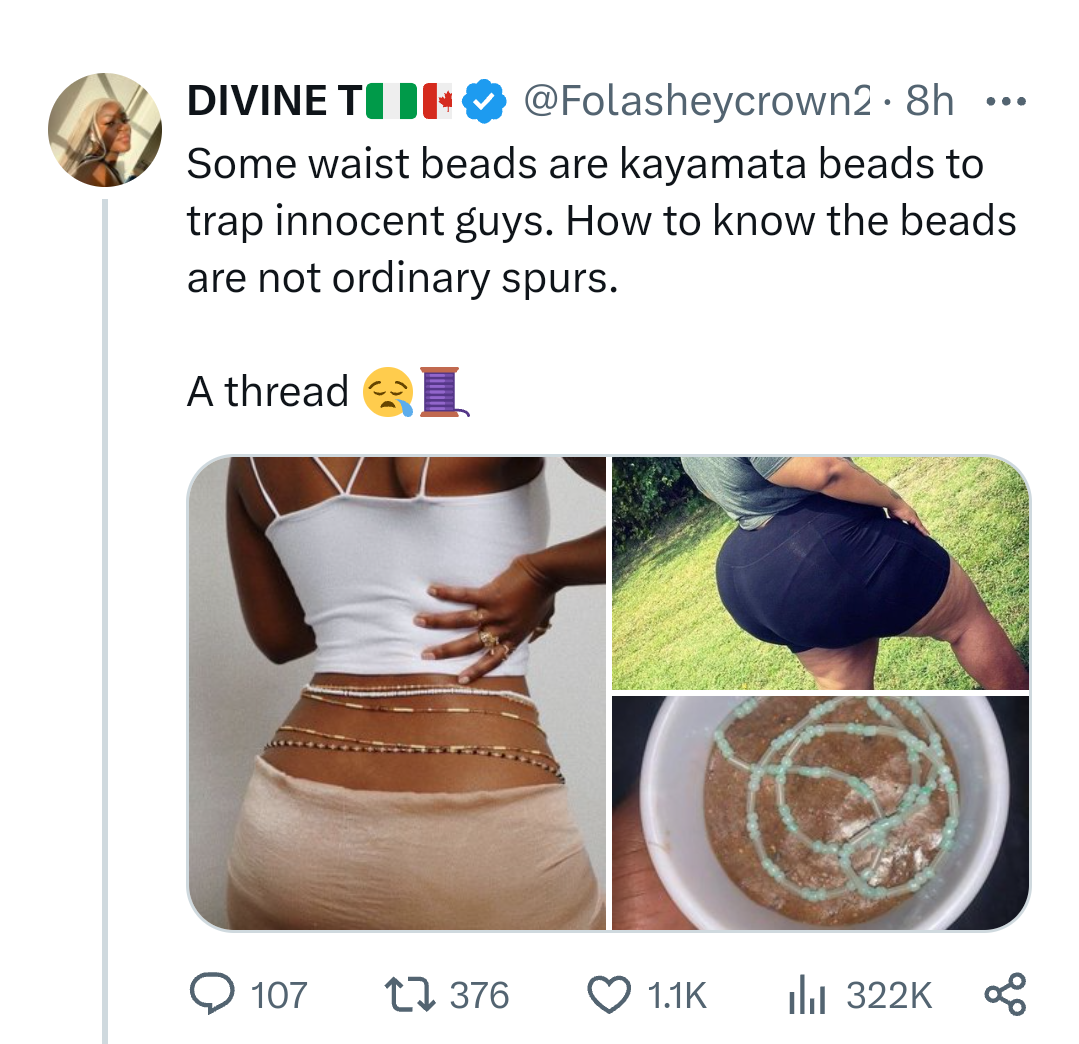Click the 376 reposts count
1079x1044 pixels.
click(x=480, y=995)
